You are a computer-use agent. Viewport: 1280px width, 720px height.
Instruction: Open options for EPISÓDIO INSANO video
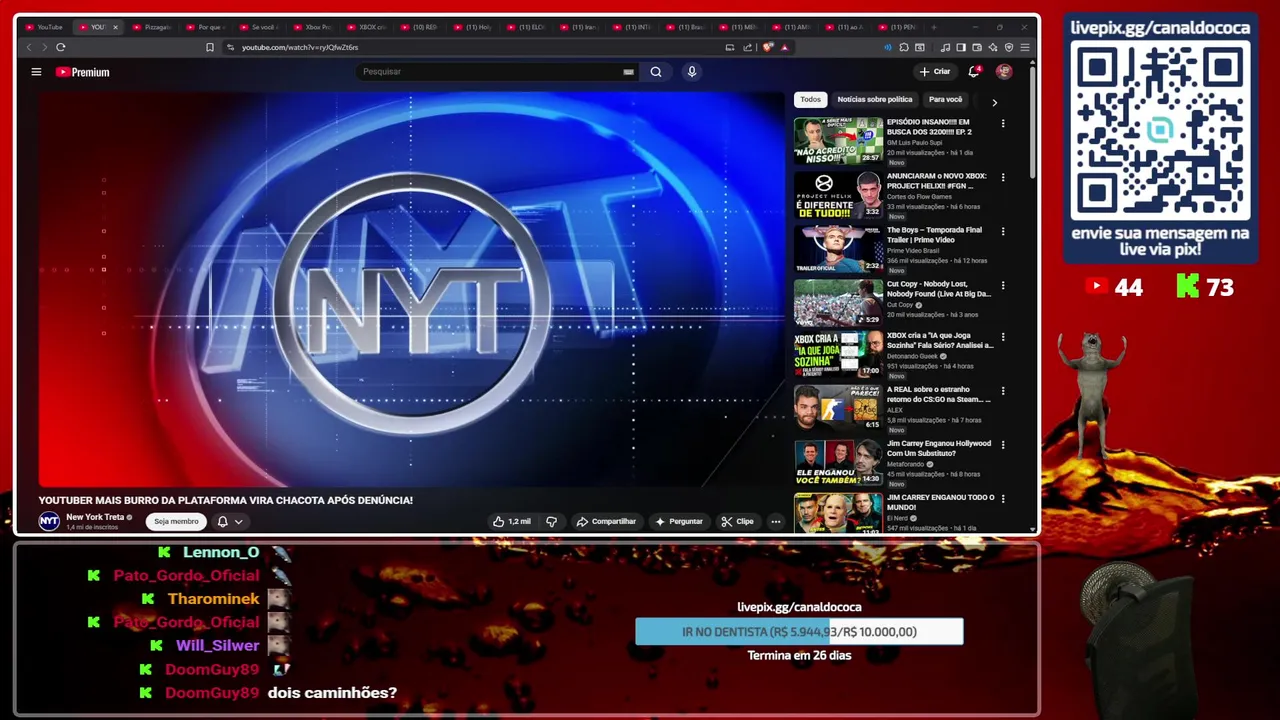point(1003,124)
